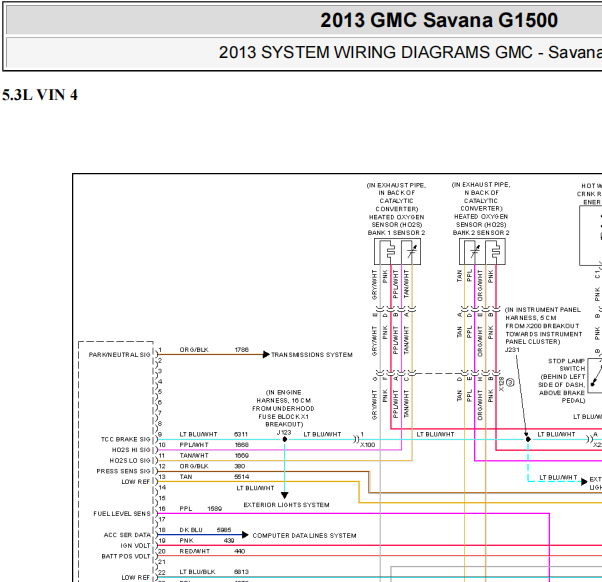Select the "TAN/WHT" wire color at pin 11
Image resolution: width=602 pixels, height=582 pixels.
194,455
